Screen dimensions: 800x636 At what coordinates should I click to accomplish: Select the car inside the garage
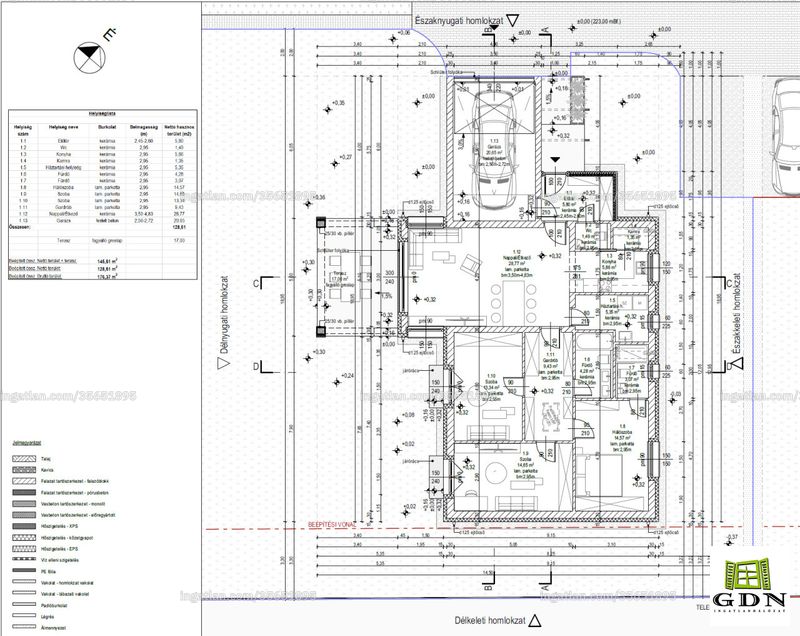tap(494, 151)
